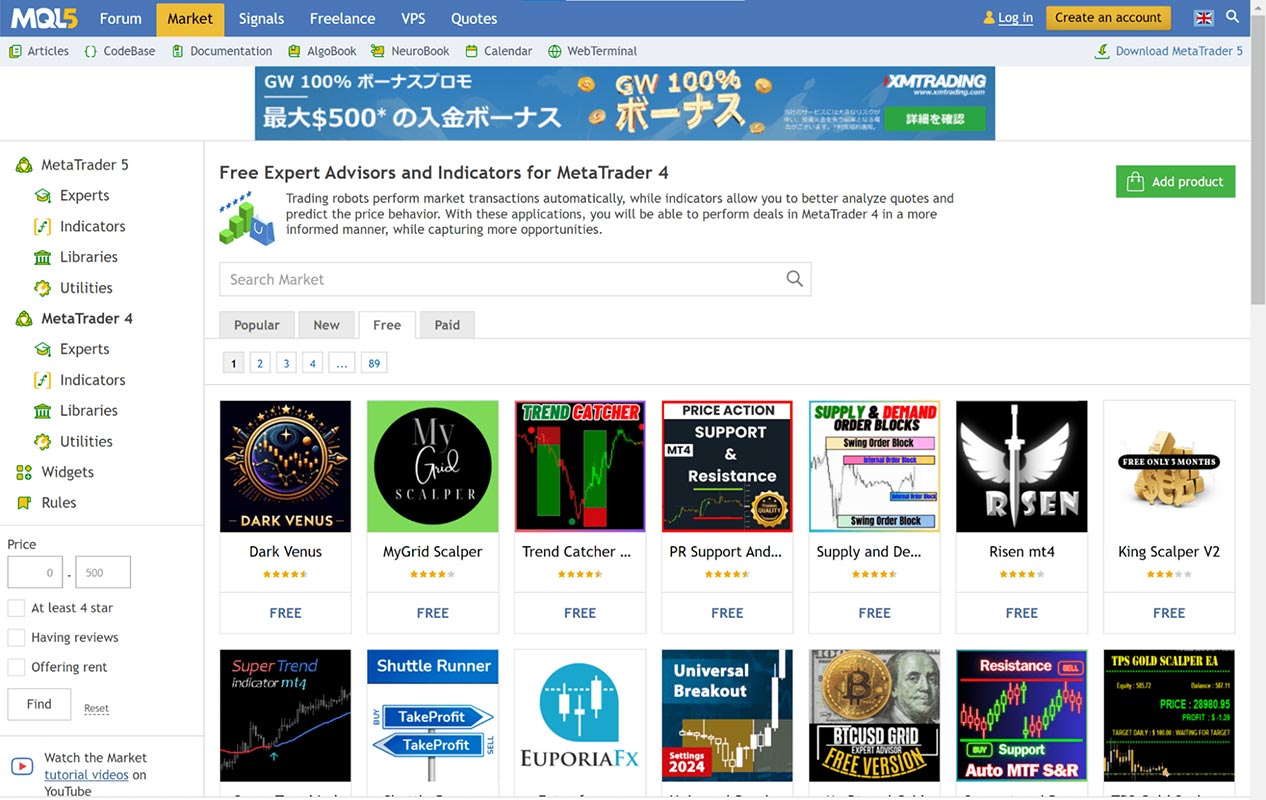This screenshot has width=1266, height=800.
Task: Click the magnifier icon inside Search Market box
Action: coord(794,279)
